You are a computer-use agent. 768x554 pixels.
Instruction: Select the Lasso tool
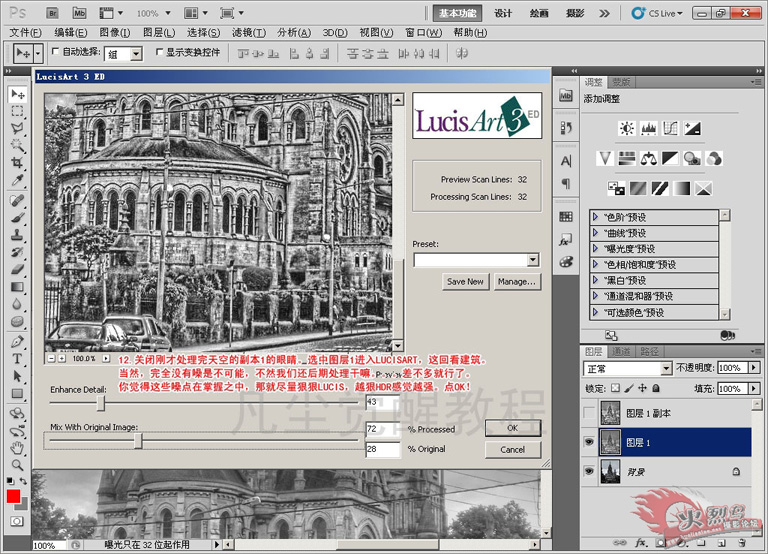tap(18, 128)
